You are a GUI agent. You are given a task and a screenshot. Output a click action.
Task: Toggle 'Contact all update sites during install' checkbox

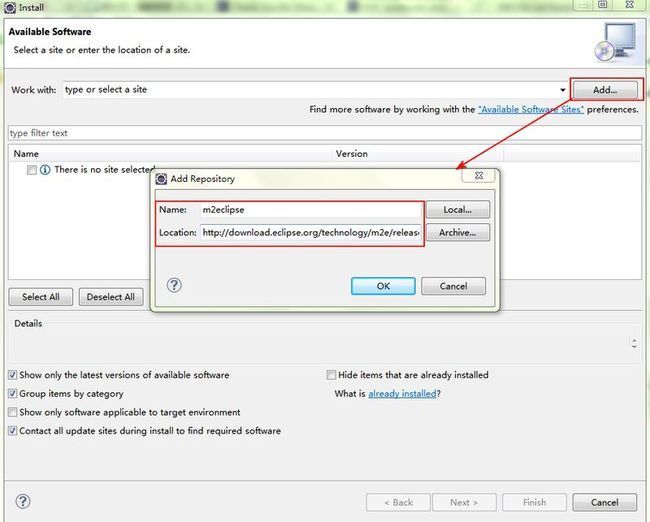coord(13,431)
